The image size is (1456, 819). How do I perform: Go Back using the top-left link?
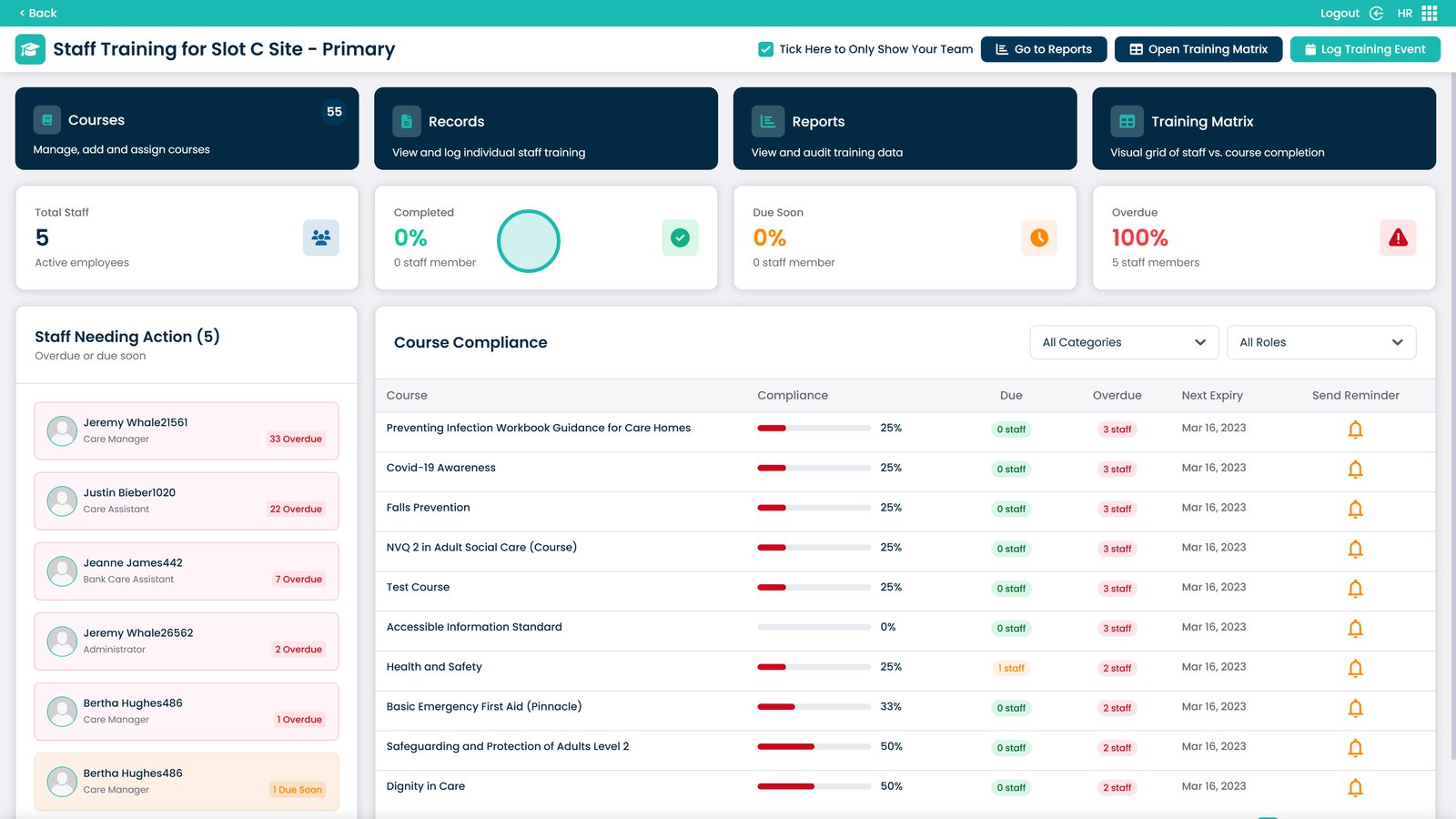pyautogui.click(x=38, y=13)
